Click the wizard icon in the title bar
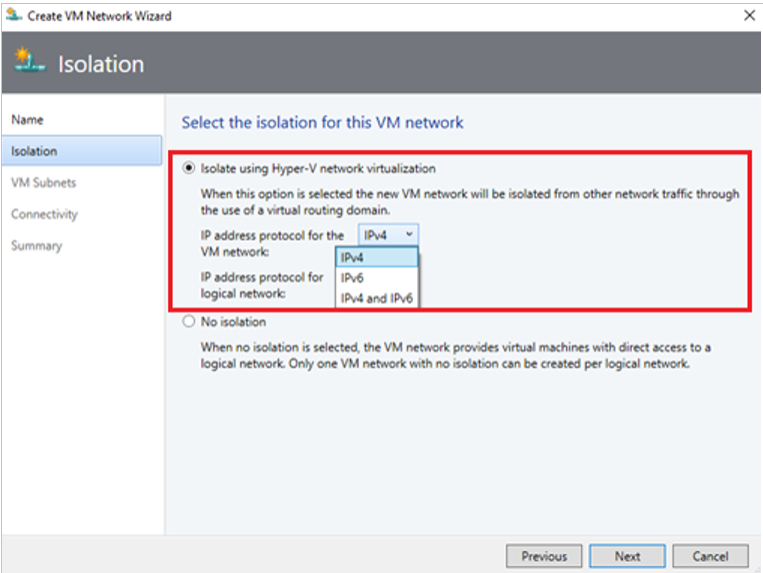 tap(12, 16)
